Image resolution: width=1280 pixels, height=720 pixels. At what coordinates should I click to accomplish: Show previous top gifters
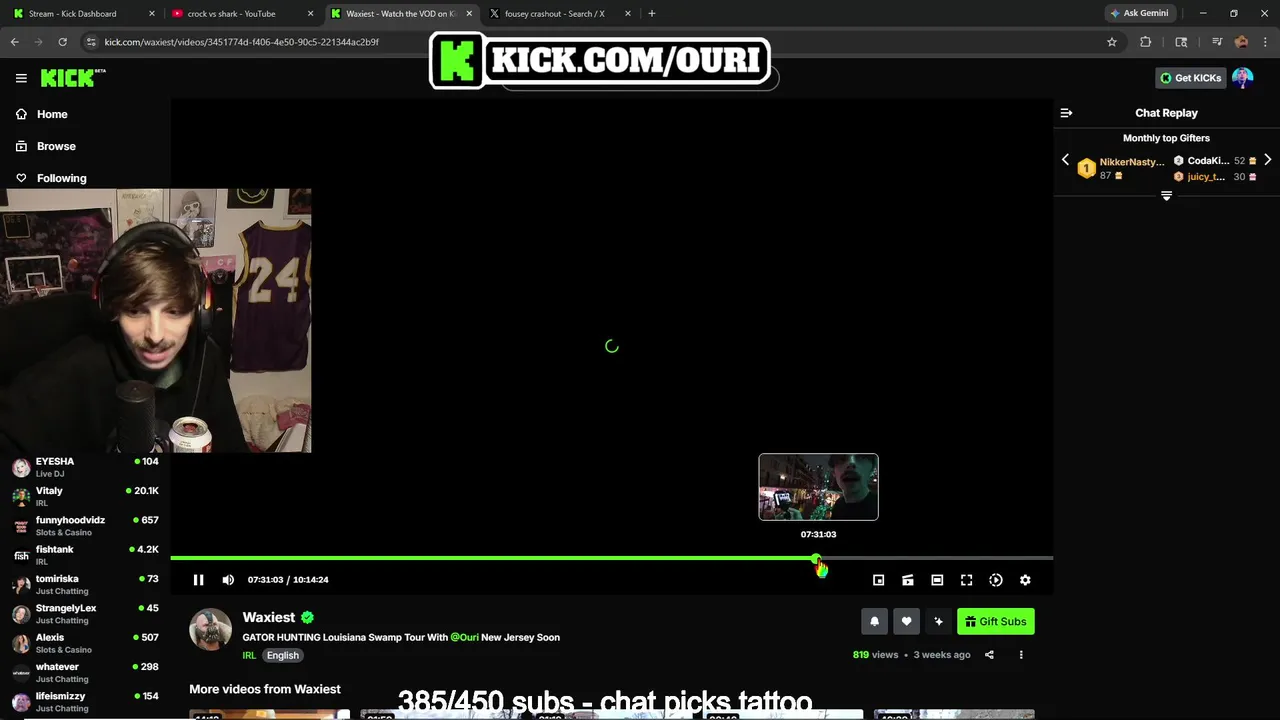(x=1065, y=160)
